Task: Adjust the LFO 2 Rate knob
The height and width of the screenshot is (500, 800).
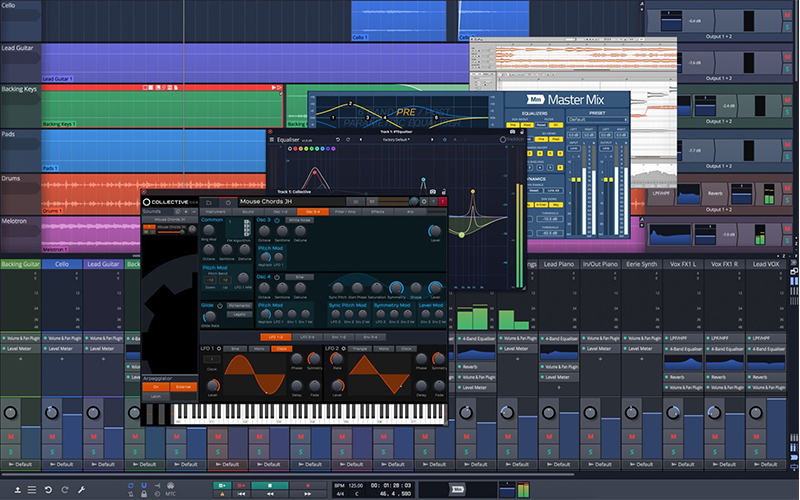Action: [337, 359]
